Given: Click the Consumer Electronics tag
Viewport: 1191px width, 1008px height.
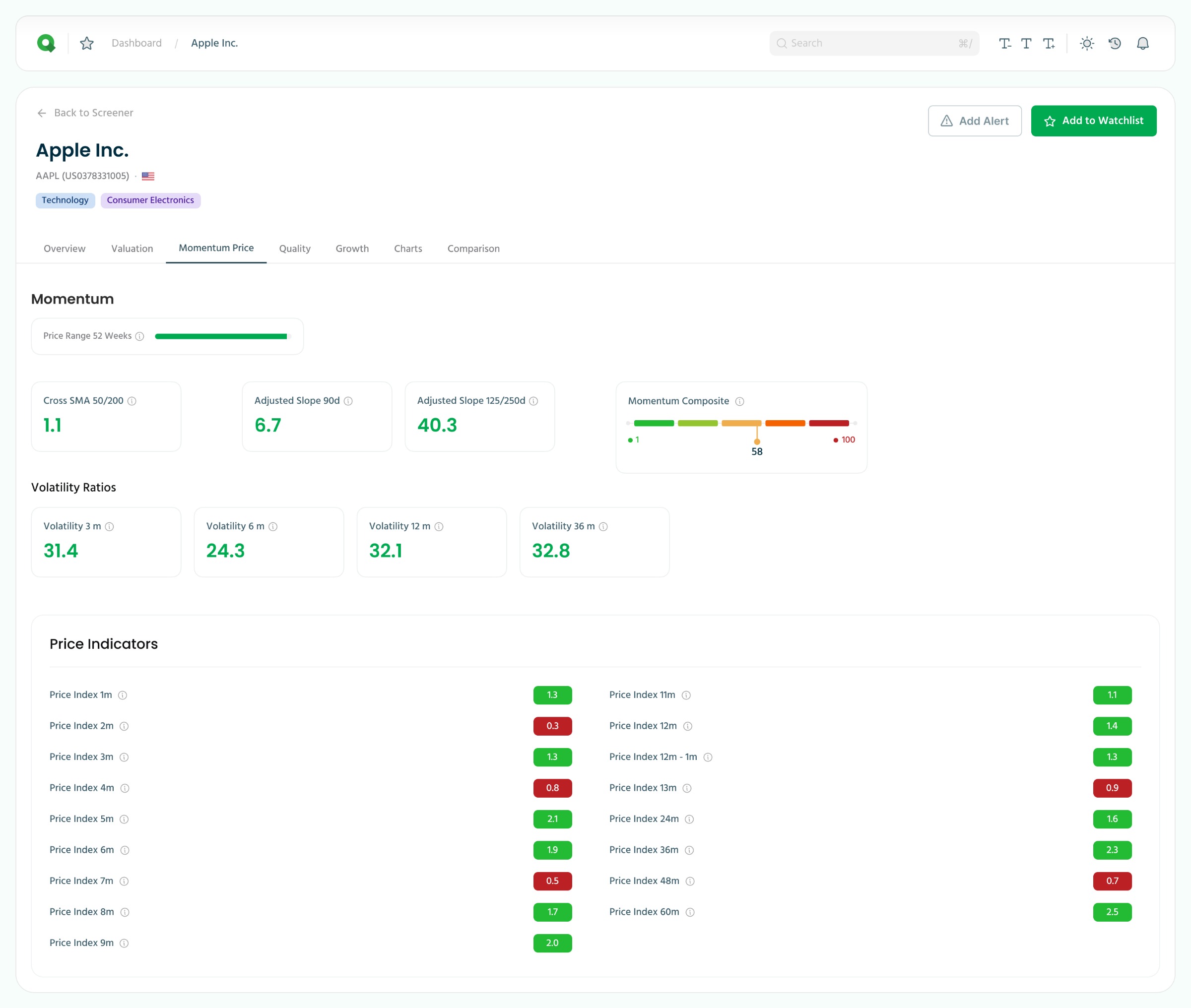Looking at the screenshot, I should tap(150, 200).
